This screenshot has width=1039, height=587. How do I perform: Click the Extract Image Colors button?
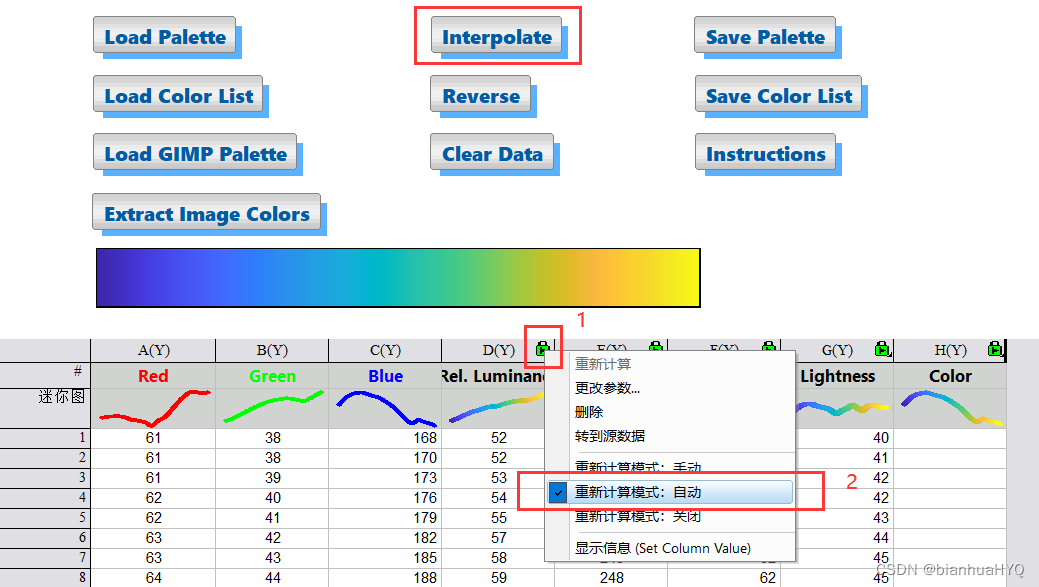(207, 214)
